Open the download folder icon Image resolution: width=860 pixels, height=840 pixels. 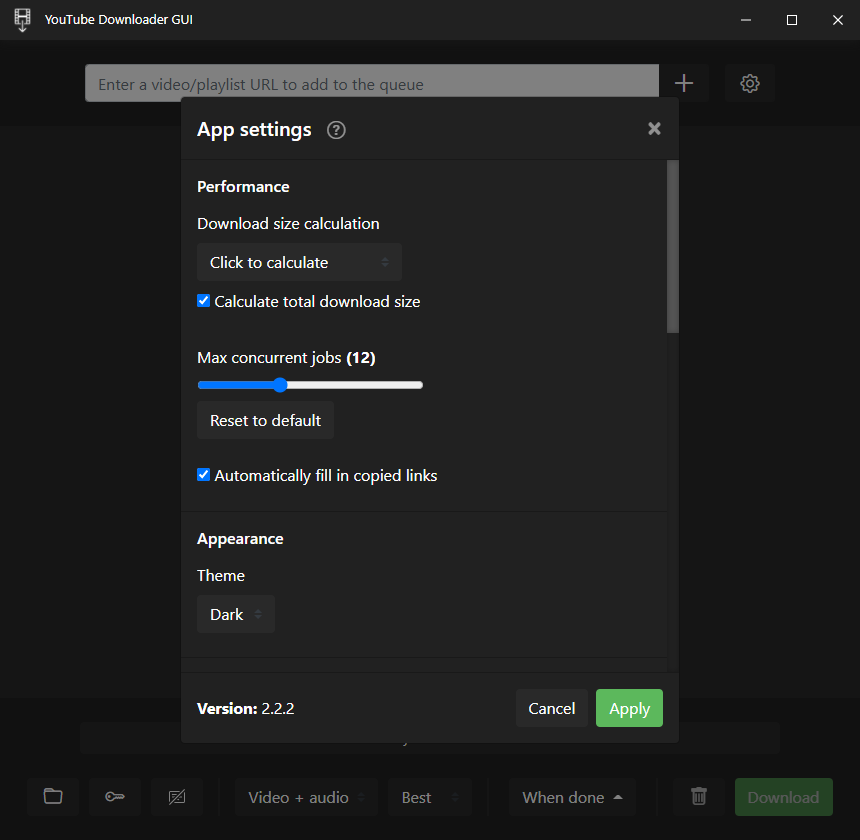pyautogui.click(x=53, y=797)
